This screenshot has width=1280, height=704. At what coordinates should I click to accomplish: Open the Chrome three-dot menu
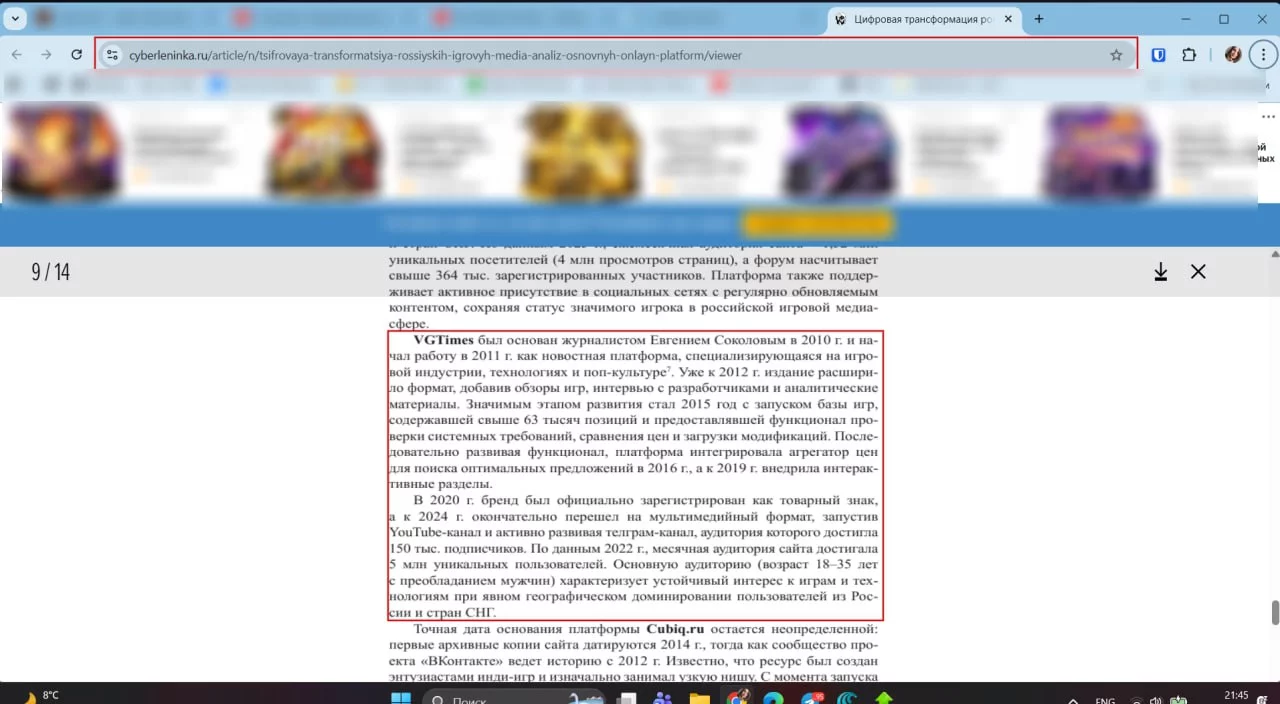coord(1264,55)
